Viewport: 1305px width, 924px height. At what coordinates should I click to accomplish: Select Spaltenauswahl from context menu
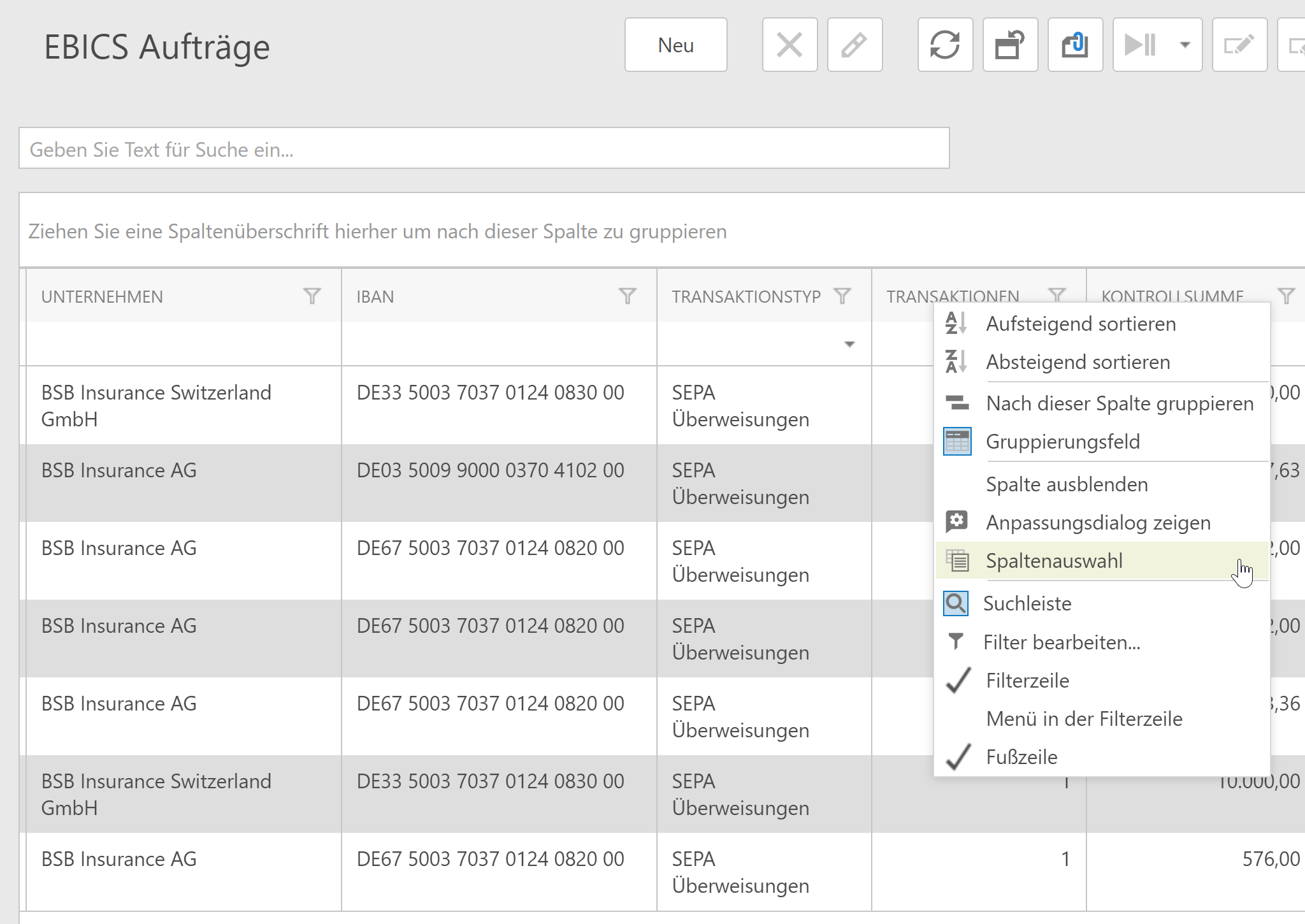click(1054, 561)
